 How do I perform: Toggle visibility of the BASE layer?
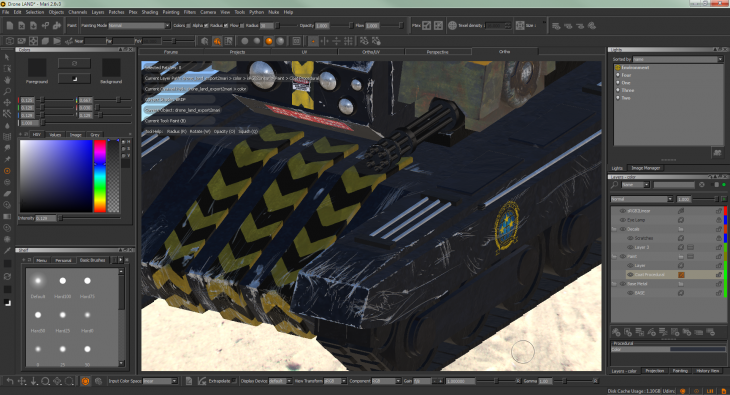[x=630, y=293]
